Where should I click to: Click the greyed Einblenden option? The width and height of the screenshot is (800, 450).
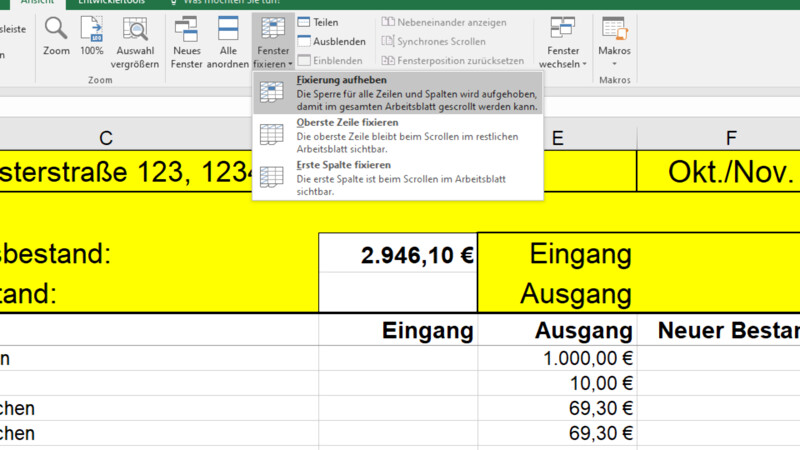click(330, 60)
